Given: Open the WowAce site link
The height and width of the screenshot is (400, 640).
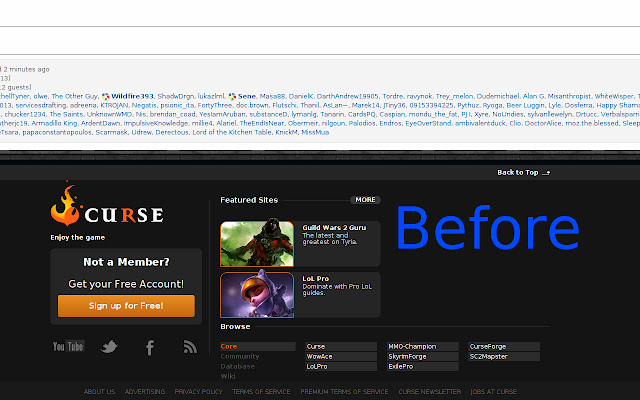Looking at the screenshot, I should (341, 356).
